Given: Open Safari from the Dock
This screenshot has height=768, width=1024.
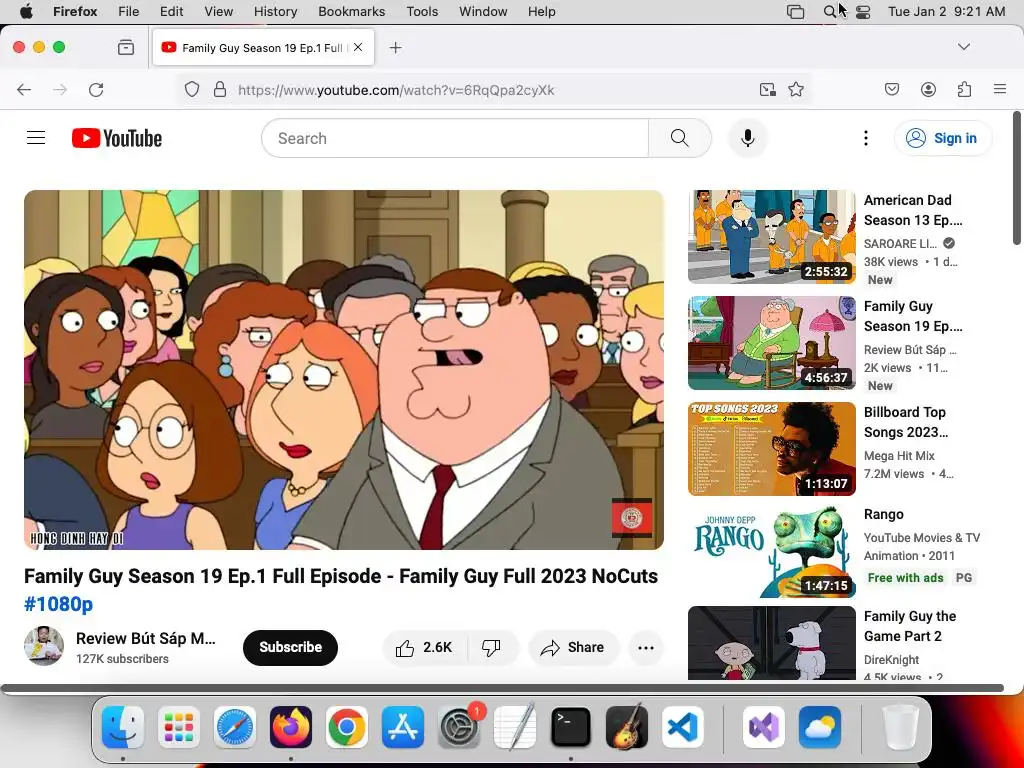Looking at the screenshot, I should pos(234,727).
